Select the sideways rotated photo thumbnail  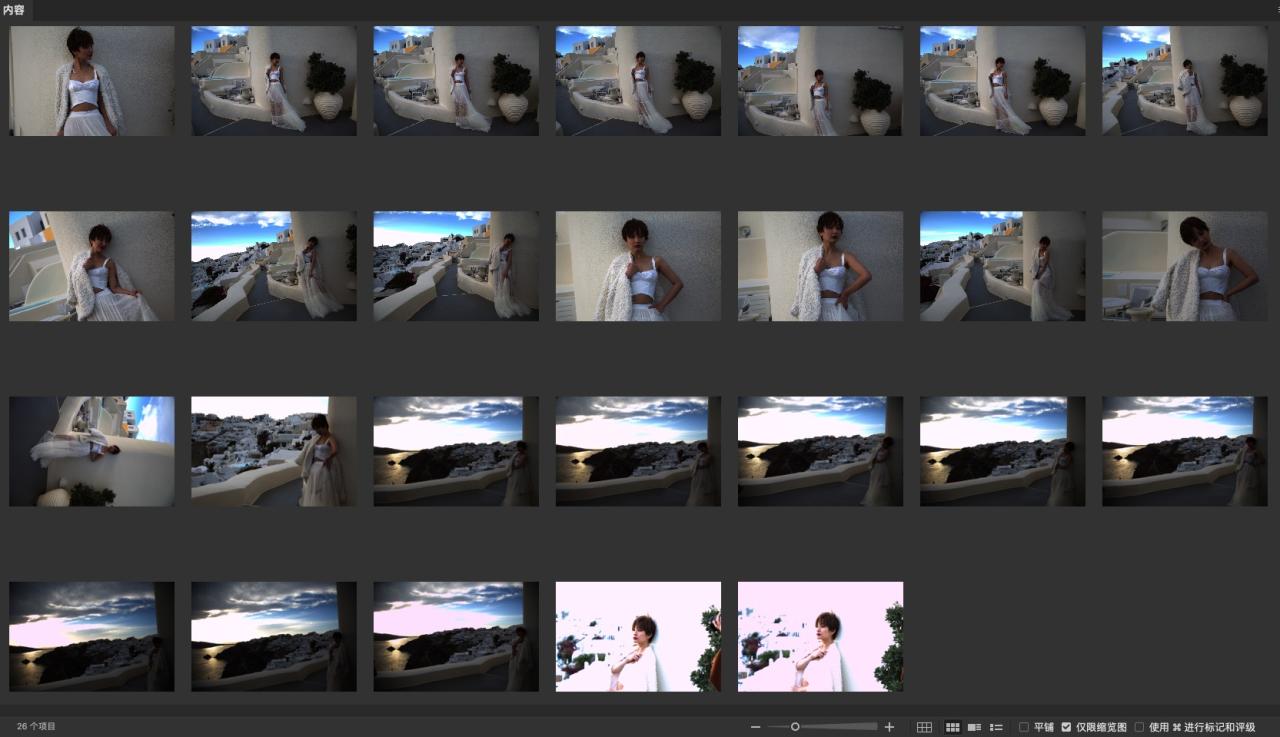tap(92, 451)
